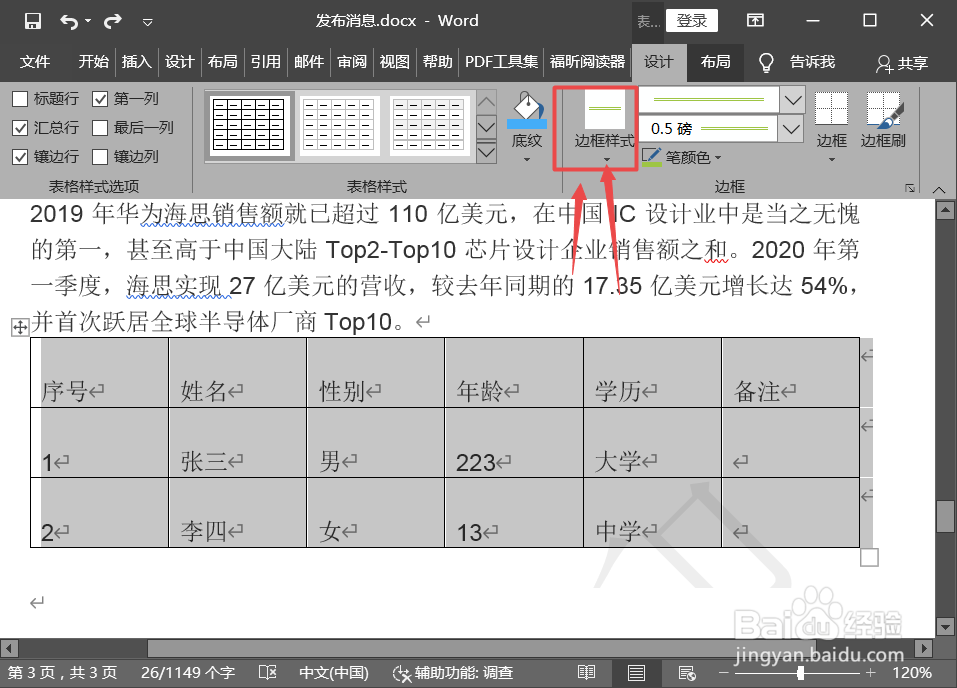Click the 姓名 table header cell
The width and height of the screenshot is (957, 688).
(237, 372)
